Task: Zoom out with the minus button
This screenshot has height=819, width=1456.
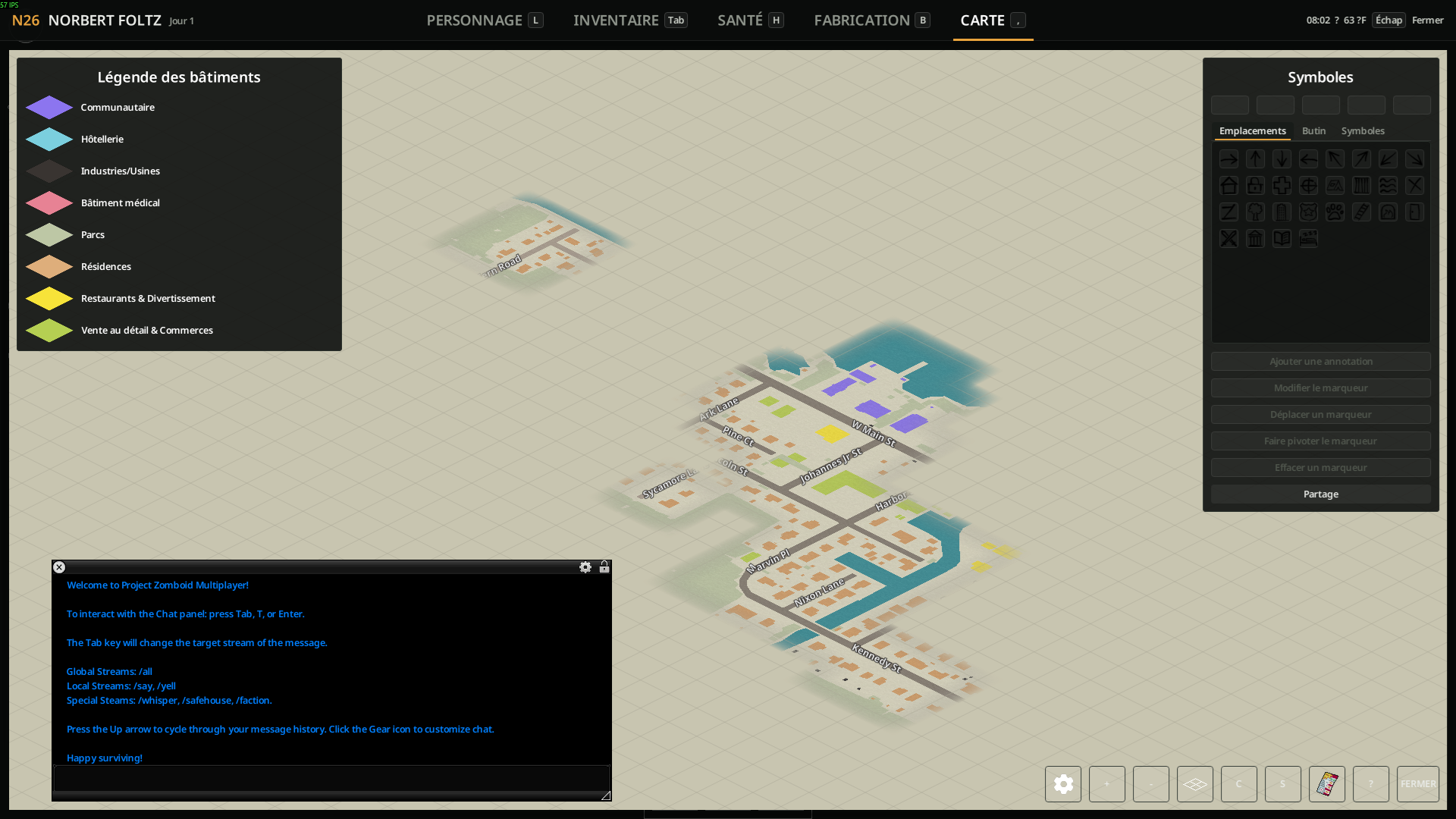Action: (x=1151, y=784)
